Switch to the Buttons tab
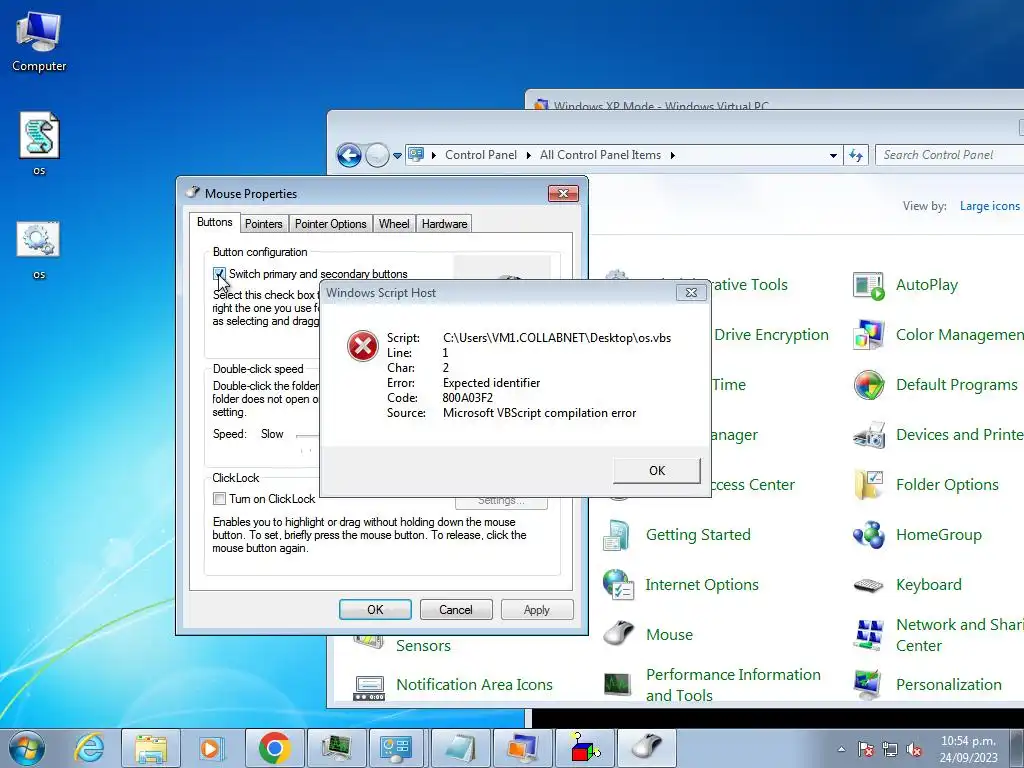The width and height of the screenshot is (1024, 768). coord(214,222)
